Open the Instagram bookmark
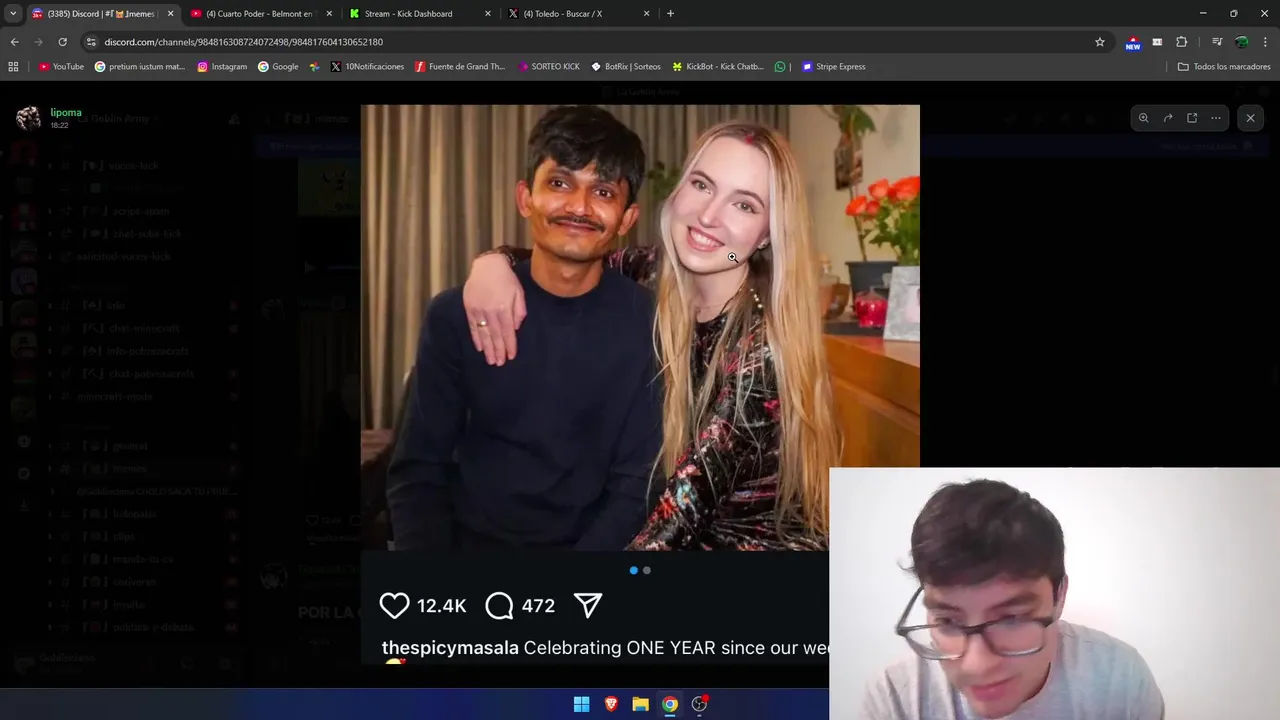 (x=222, y=67)
